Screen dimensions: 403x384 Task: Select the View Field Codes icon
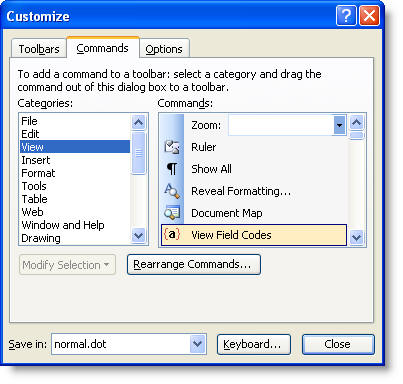tap(172, 235)
